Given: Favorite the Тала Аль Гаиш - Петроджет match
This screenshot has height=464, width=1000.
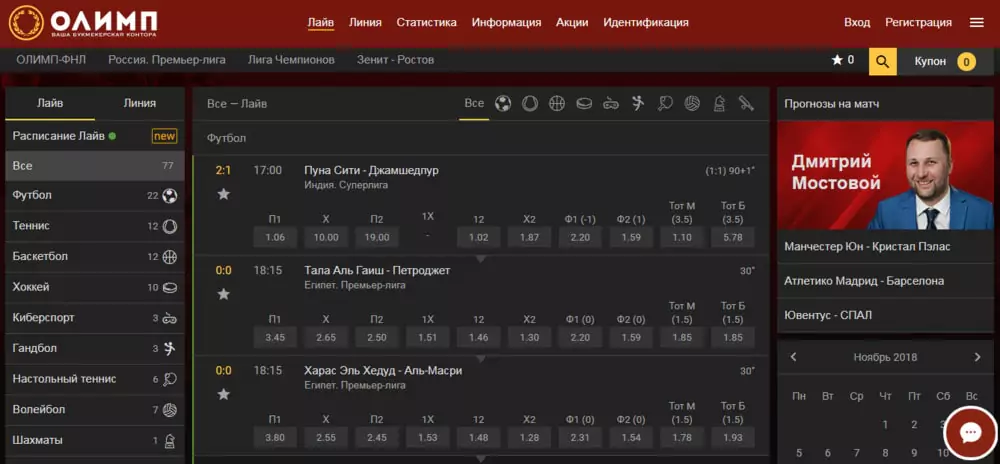Looking at the screenshot, I should 223,294.
